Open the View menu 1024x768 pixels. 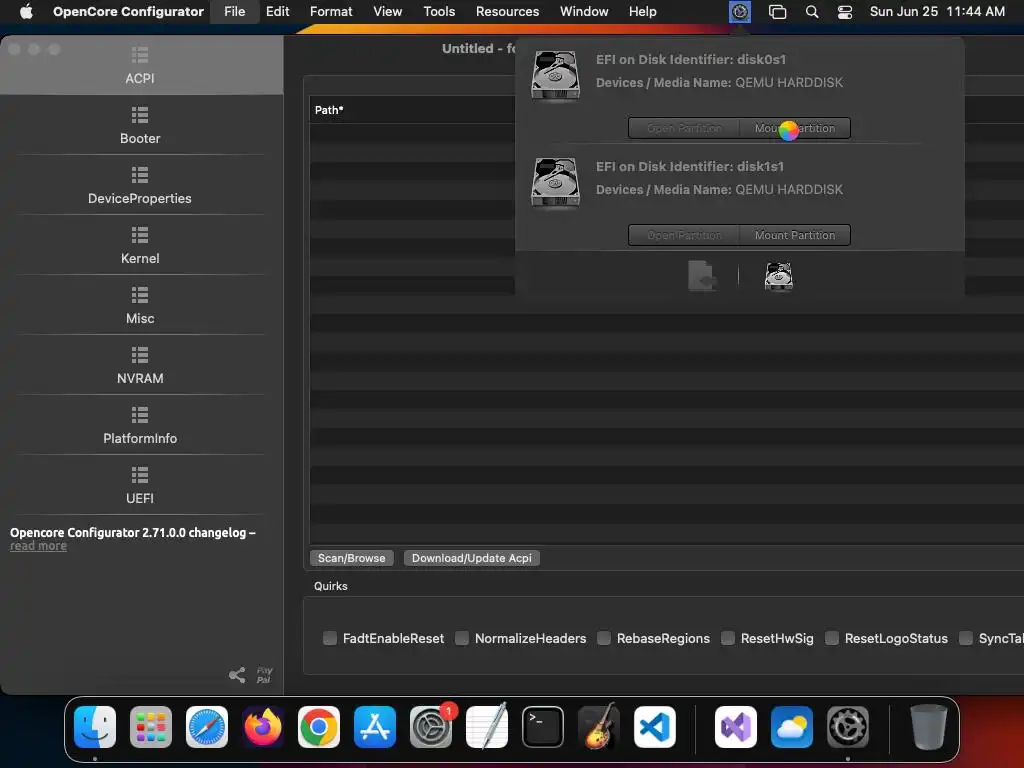[387, 12]
